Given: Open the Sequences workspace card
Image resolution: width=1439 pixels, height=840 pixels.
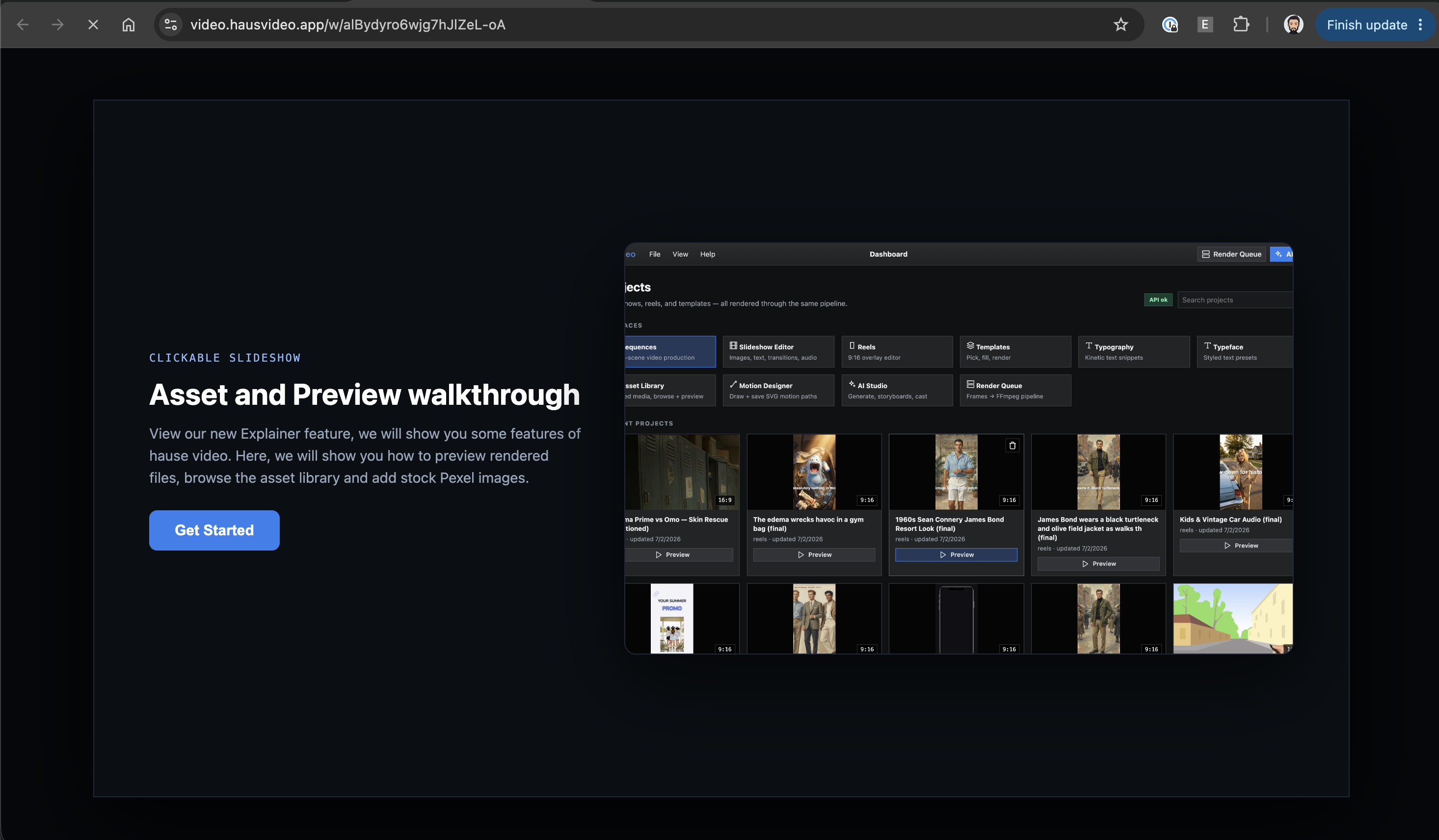Looking at the screenshot, I should (x=670, y=352).
